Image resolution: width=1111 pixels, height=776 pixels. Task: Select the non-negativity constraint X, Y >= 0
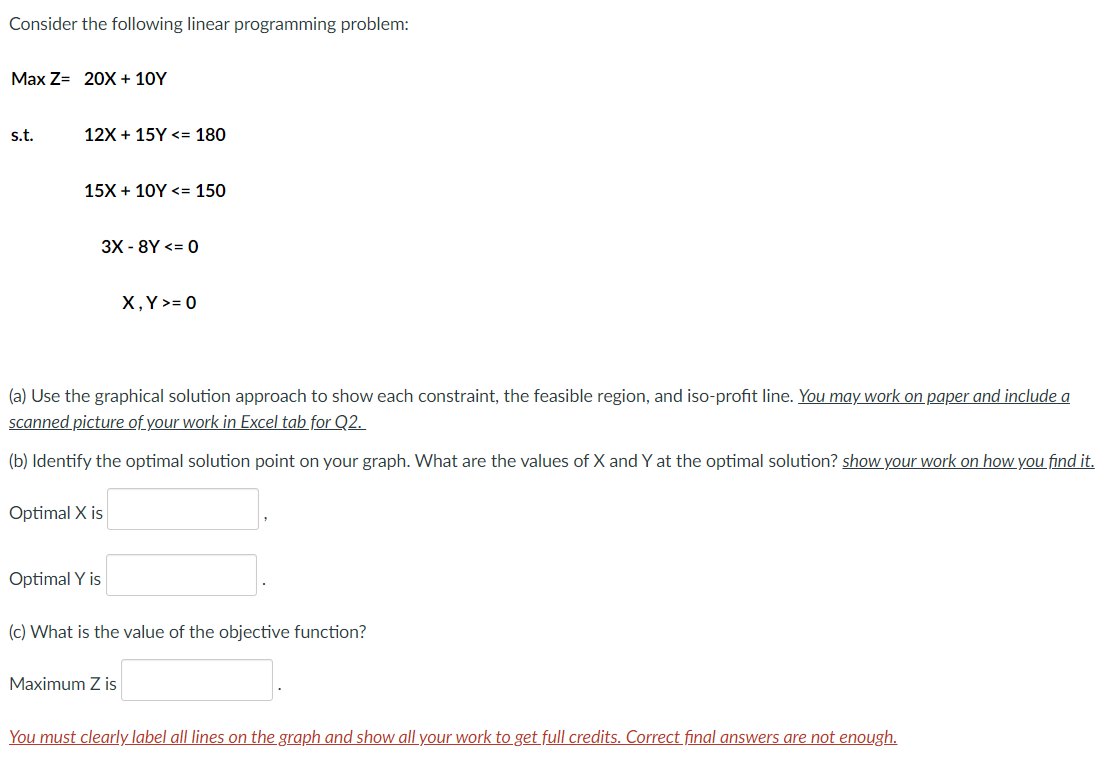157,302
